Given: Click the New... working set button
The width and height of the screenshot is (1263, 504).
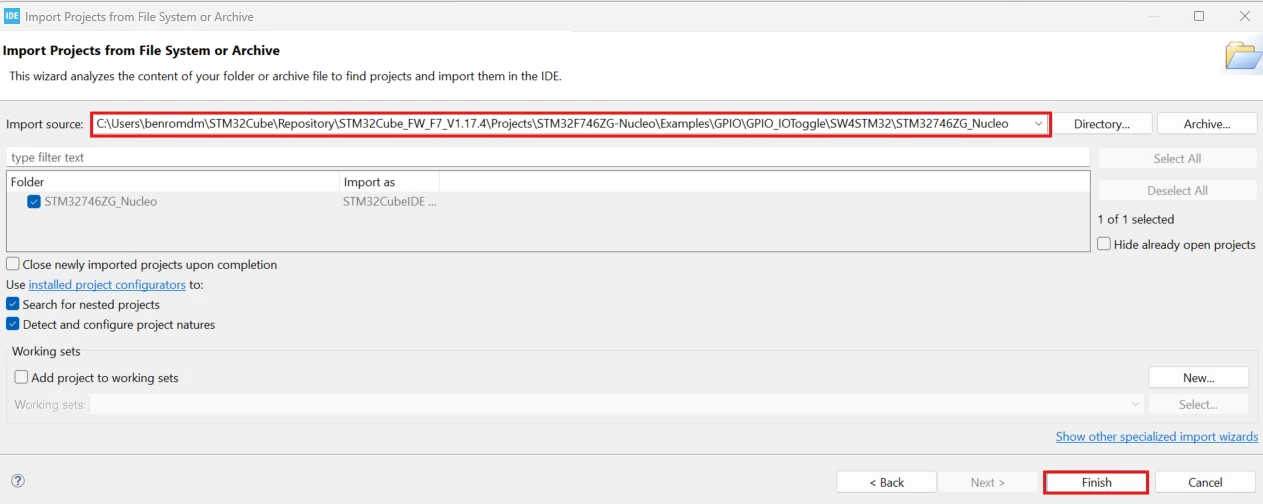Looking at the screenshot, I should (x=1198, y=378).
